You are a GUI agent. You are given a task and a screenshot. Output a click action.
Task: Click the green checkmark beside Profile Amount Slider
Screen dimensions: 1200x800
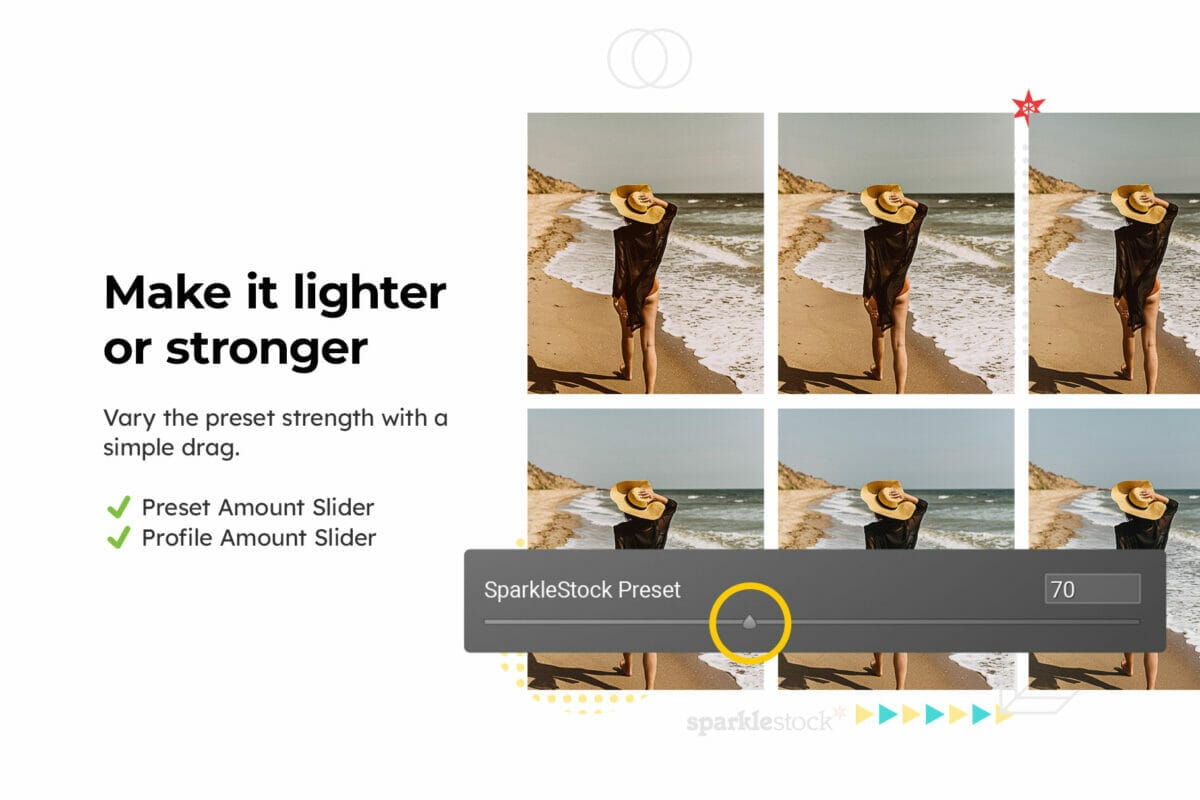coord(118,538)
